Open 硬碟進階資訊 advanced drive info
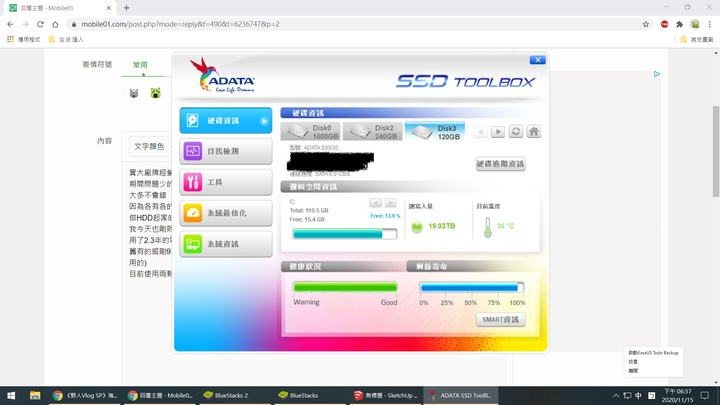Screen dimensions: 720x405 point(501,164)
